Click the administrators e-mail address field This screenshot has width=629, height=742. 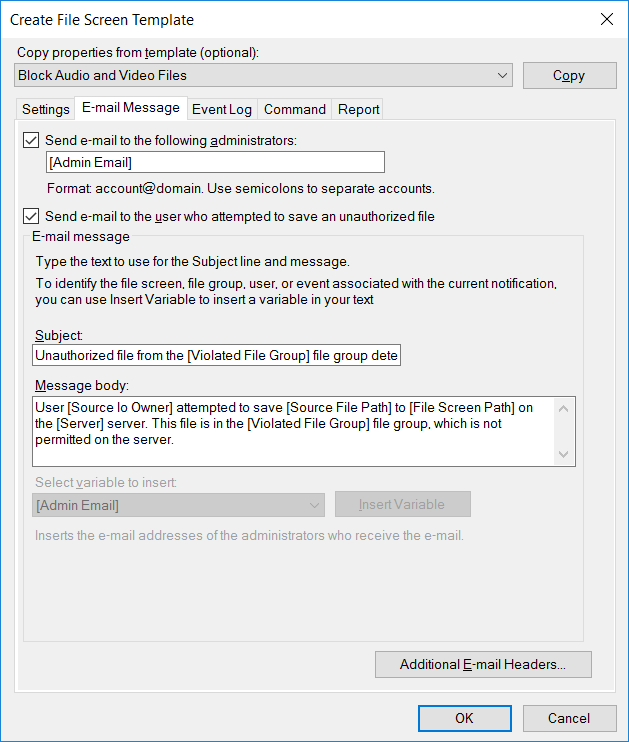tap(215, 162)
